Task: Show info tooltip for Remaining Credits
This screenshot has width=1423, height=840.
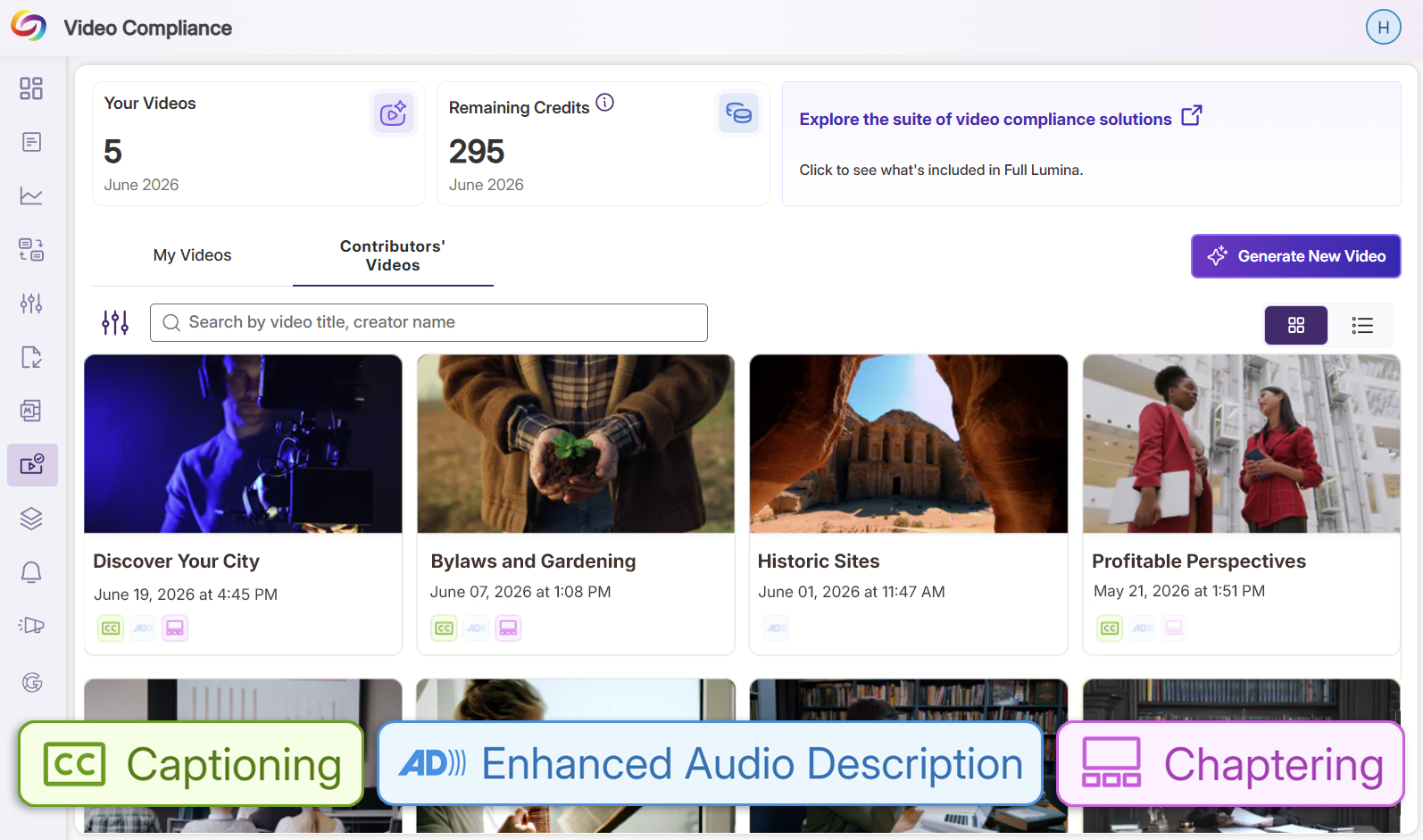Action: coord(604,103)
